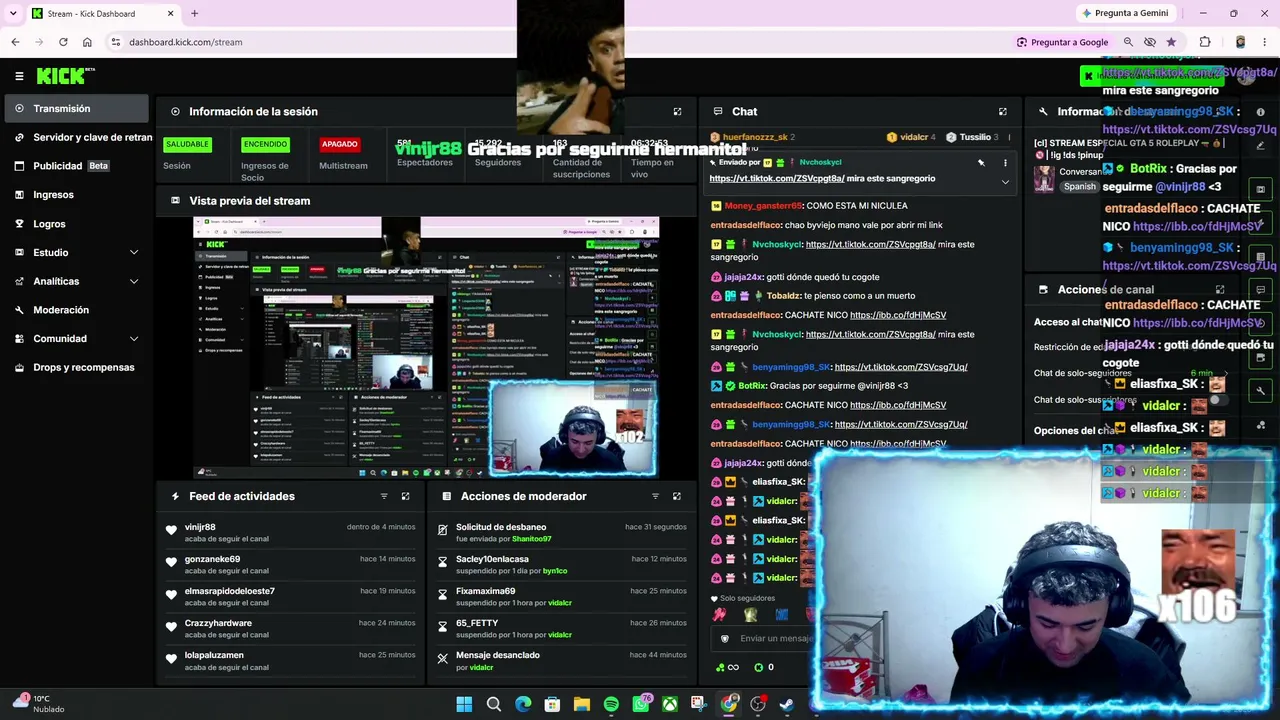Viewport: 1280px width, 720px height.
Task: Click the stream preview thumbnail
Action: tap(426, 347)
